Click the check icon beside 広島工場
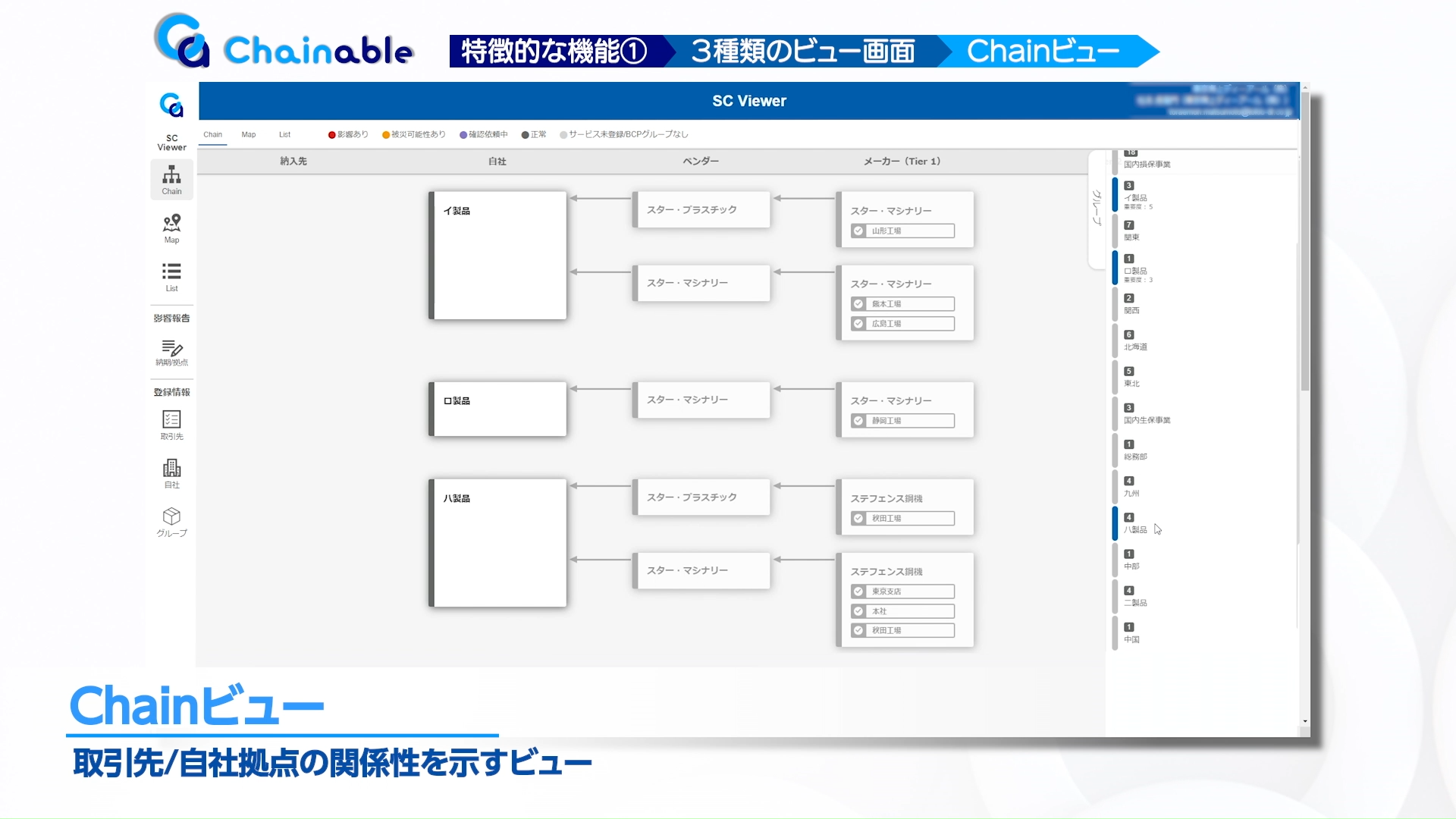 (x=858, y=323)
